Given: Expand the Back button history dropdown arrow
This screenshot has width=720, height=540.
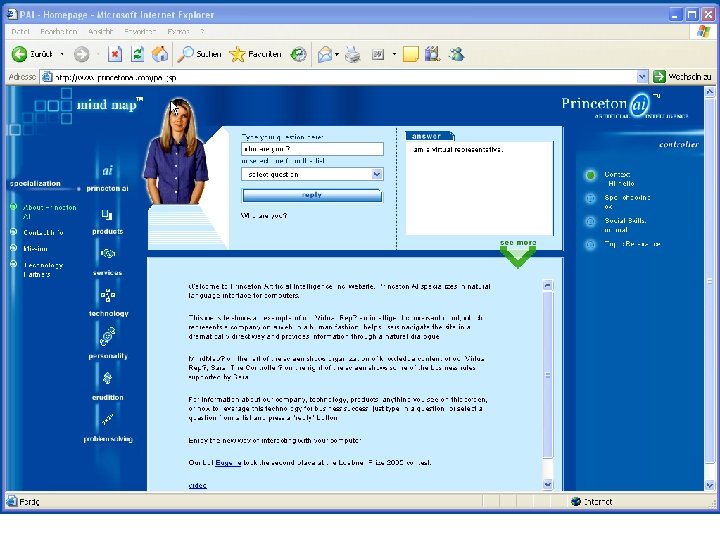Looking at the screenshot, I should (62, 54).
